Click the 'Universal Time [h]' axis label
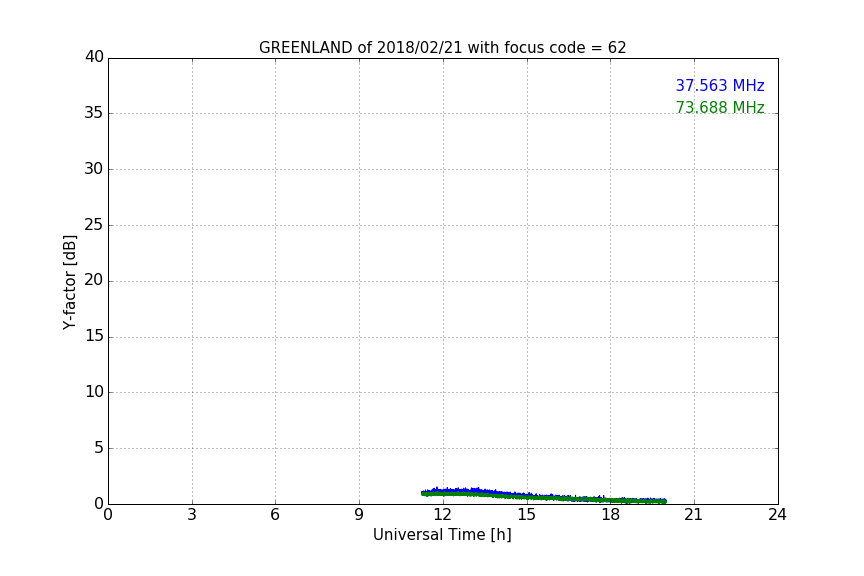Viewport: 864px width, 576px height. click(442, 535)
